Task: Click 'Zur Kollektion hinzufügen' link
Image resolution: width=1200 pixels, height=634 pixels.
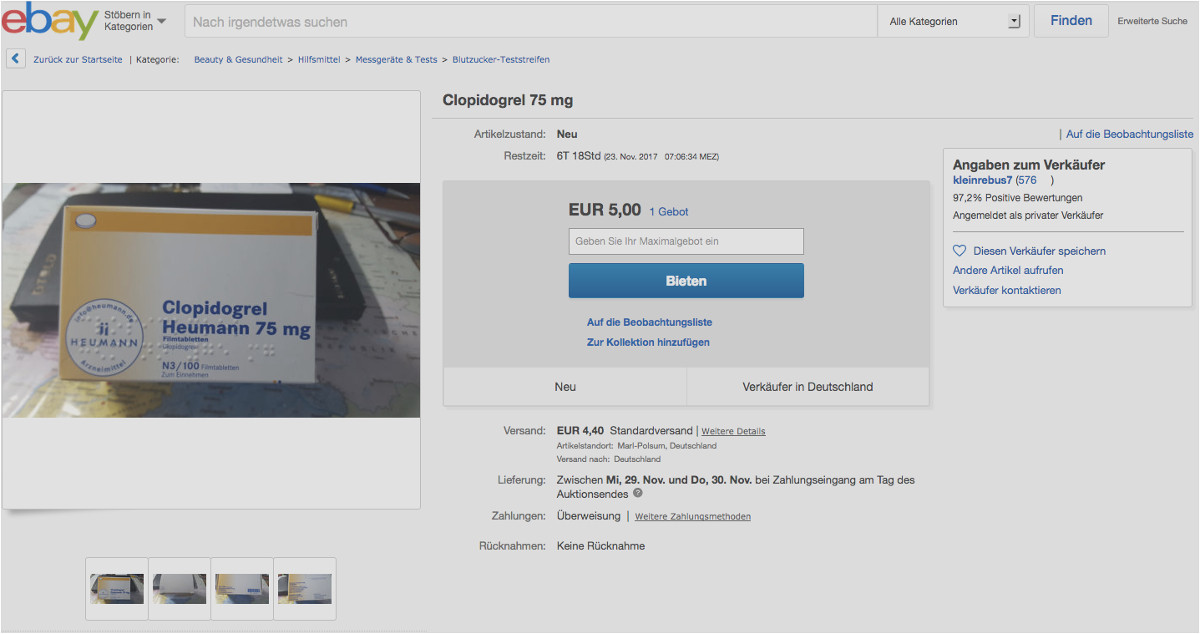Action: coord(648,342)
